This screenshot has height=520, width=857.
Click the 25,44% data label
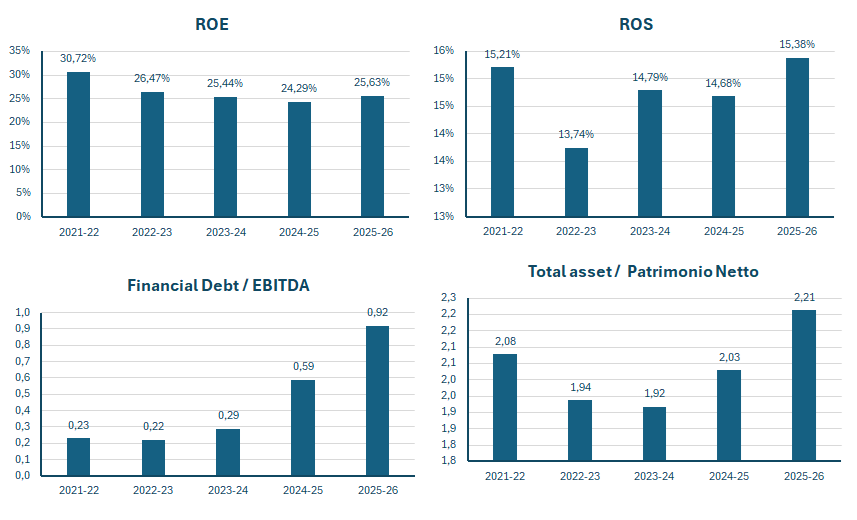225,84
